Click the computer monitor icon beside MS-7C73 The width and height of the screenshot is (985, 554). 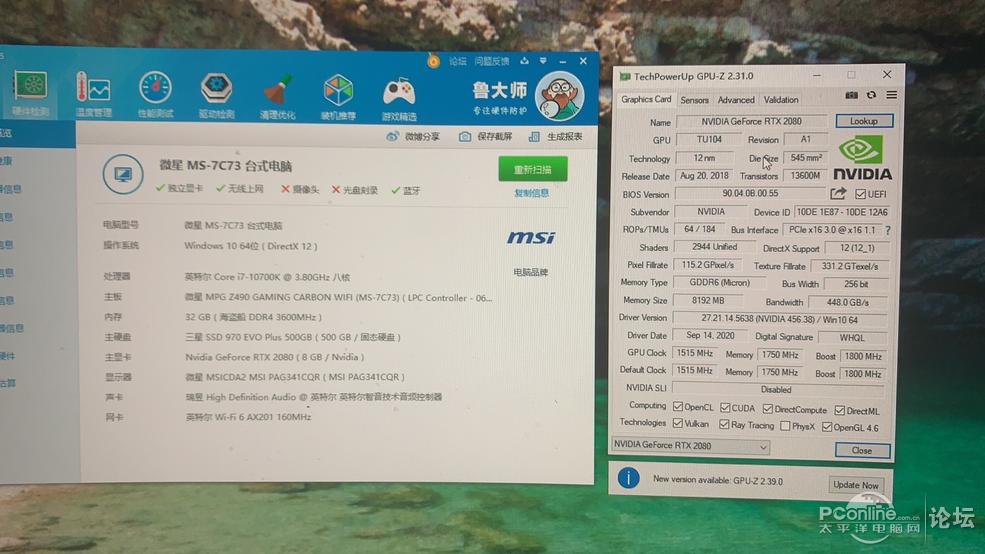click(123, 173)
